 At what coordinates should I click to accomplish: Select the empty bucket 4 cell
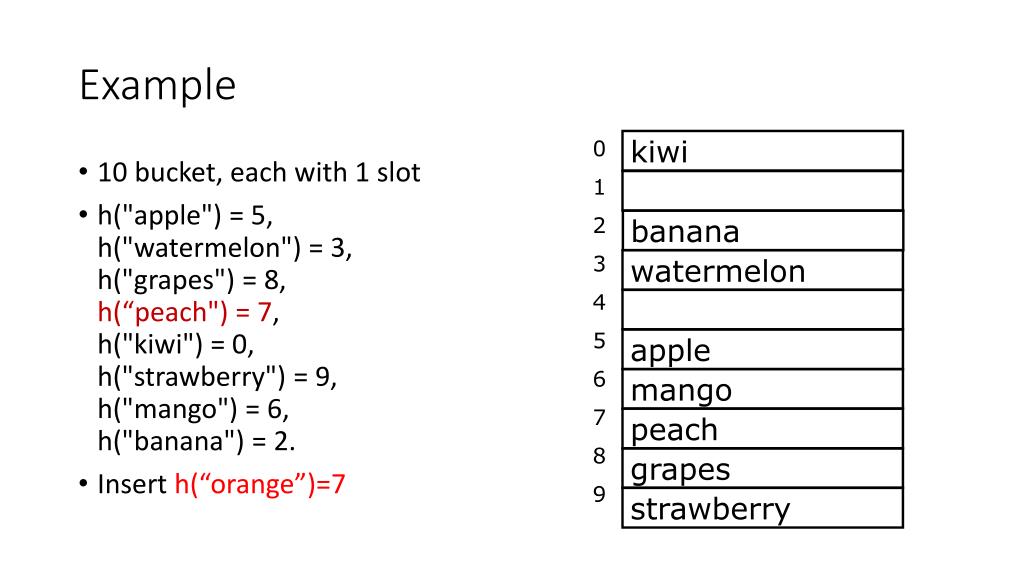(x=762, y=310)
